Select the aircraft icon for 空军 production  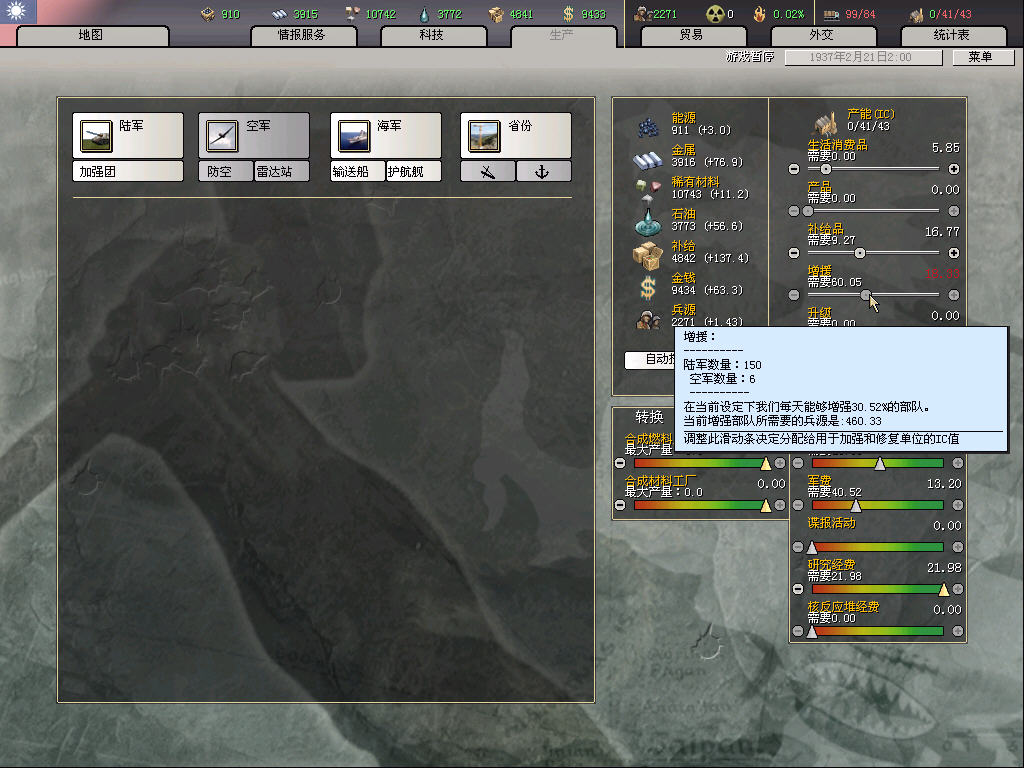pyautogui.click(x=222, y=136)
